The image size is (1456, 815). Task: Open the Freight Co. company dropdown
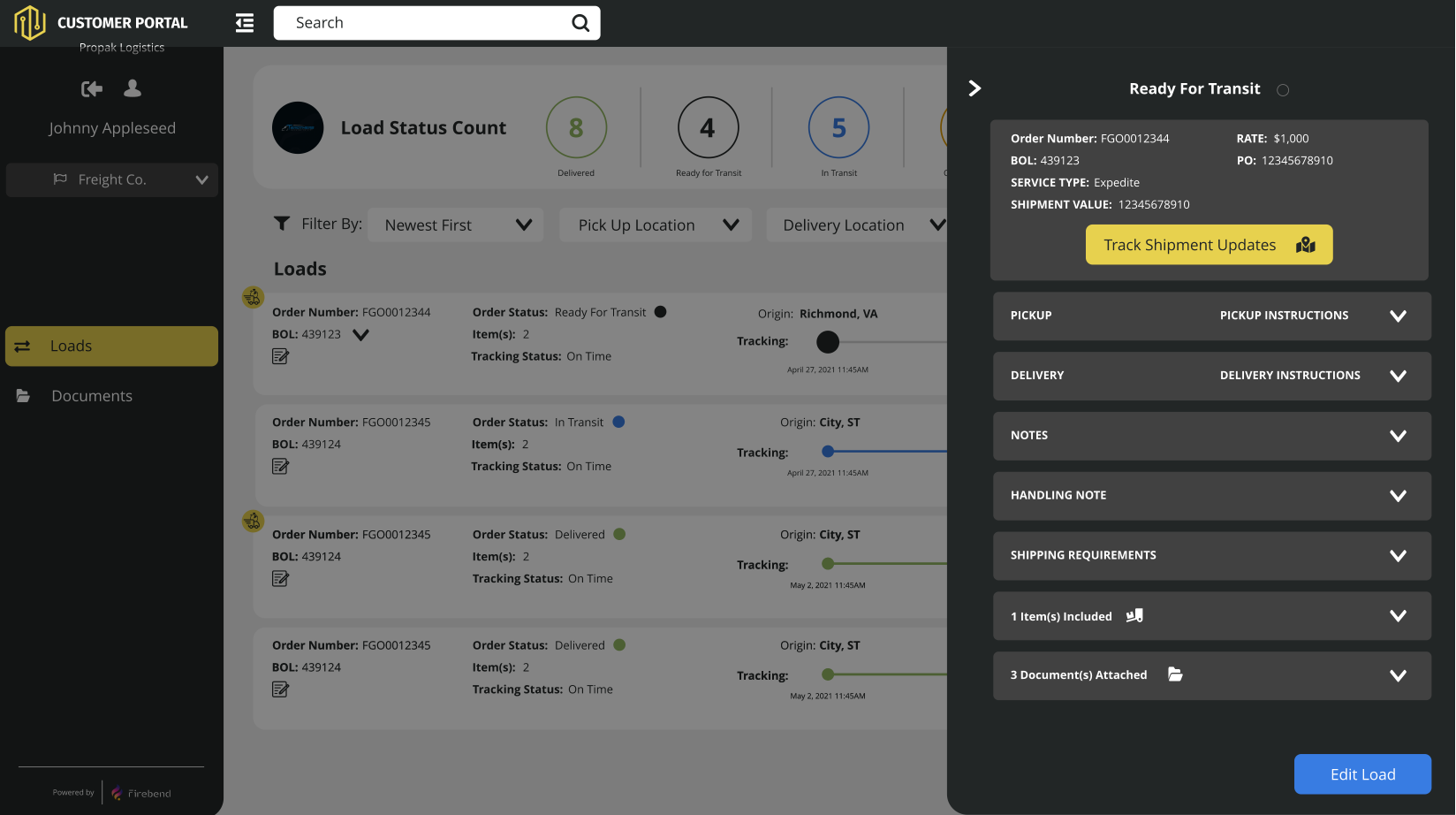111,179
